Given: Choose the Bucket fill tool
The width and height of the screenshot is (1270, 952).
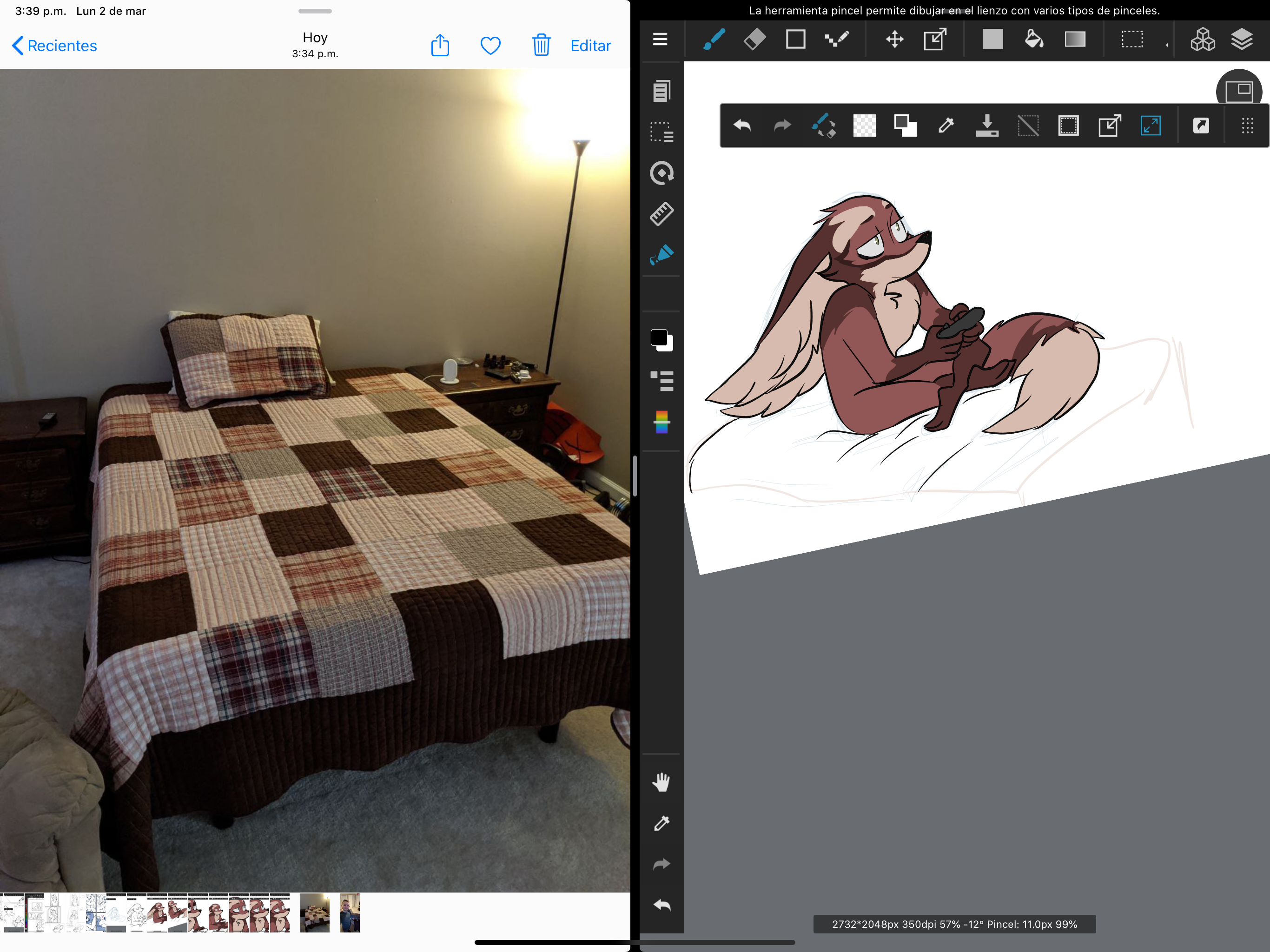Looking at the screenshot, I should tap(1033, 40).
